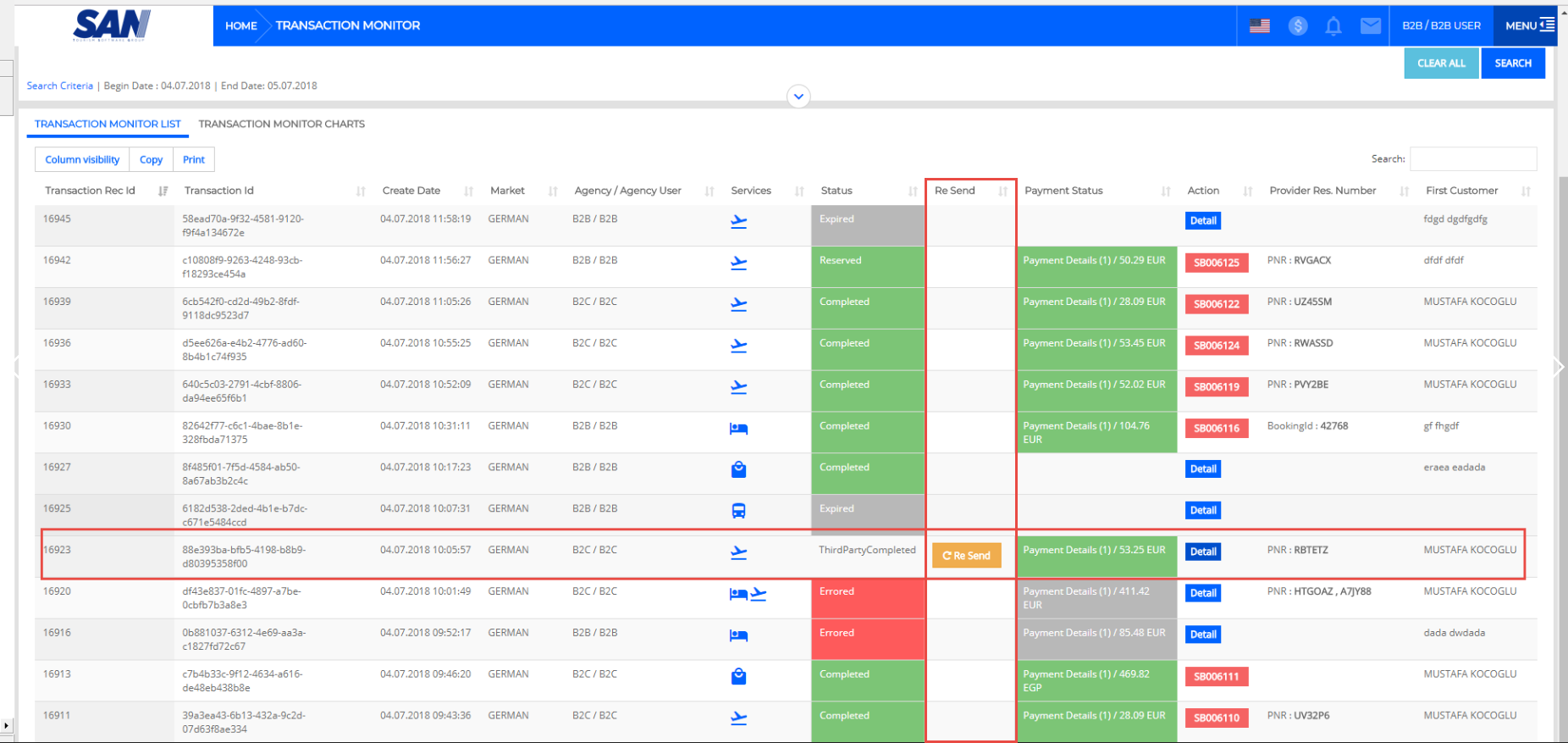Go to HOME in the breadcrumb
The height and width of the screenshot is (743, 1568).
(240, 25)
